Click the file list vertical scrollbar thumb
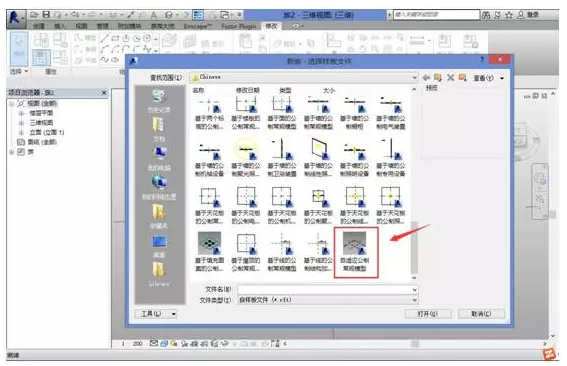Viewport: 567px width, 366px height. (x=414, y=247)
